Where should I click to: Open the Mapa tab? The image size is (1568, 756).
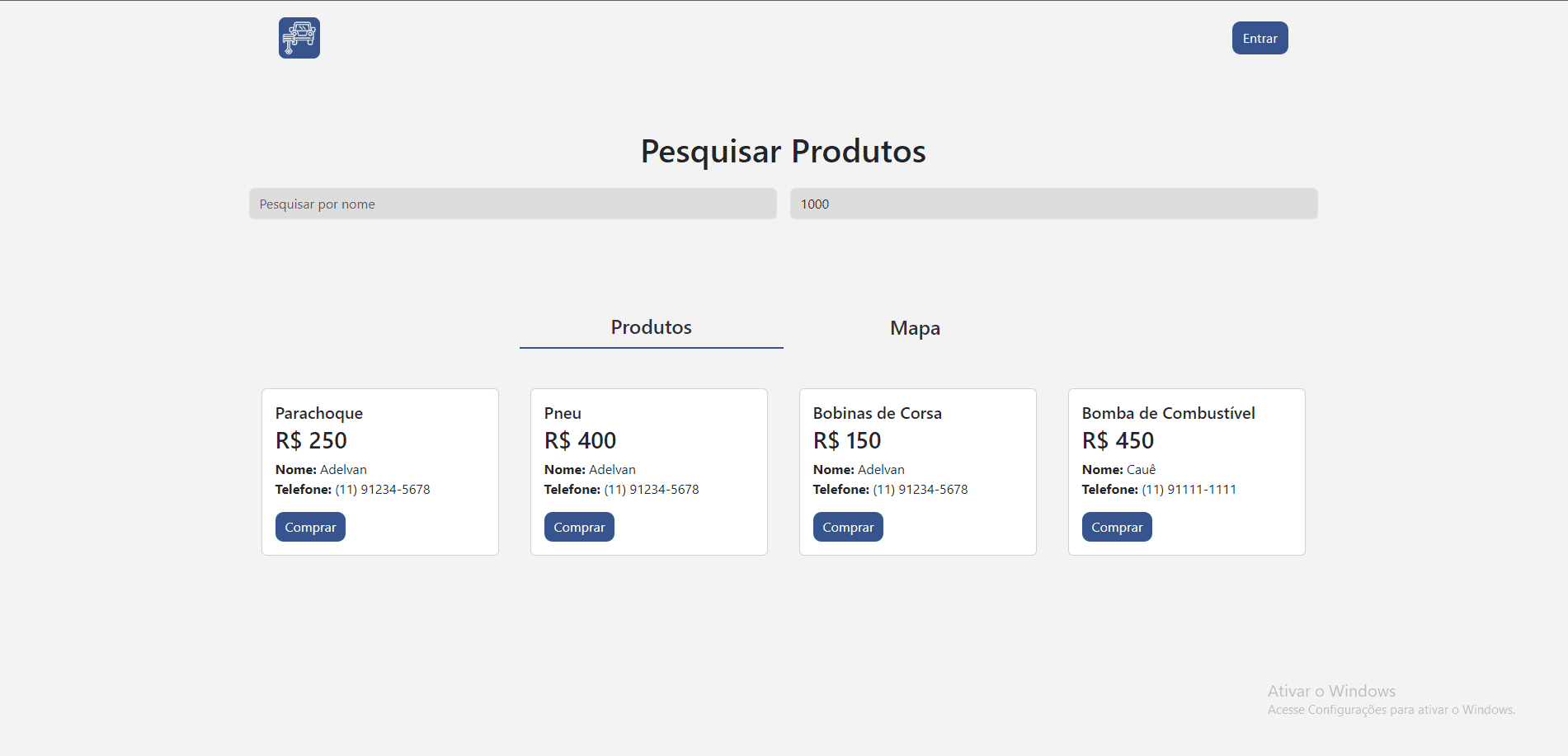[x=915, y=328]
